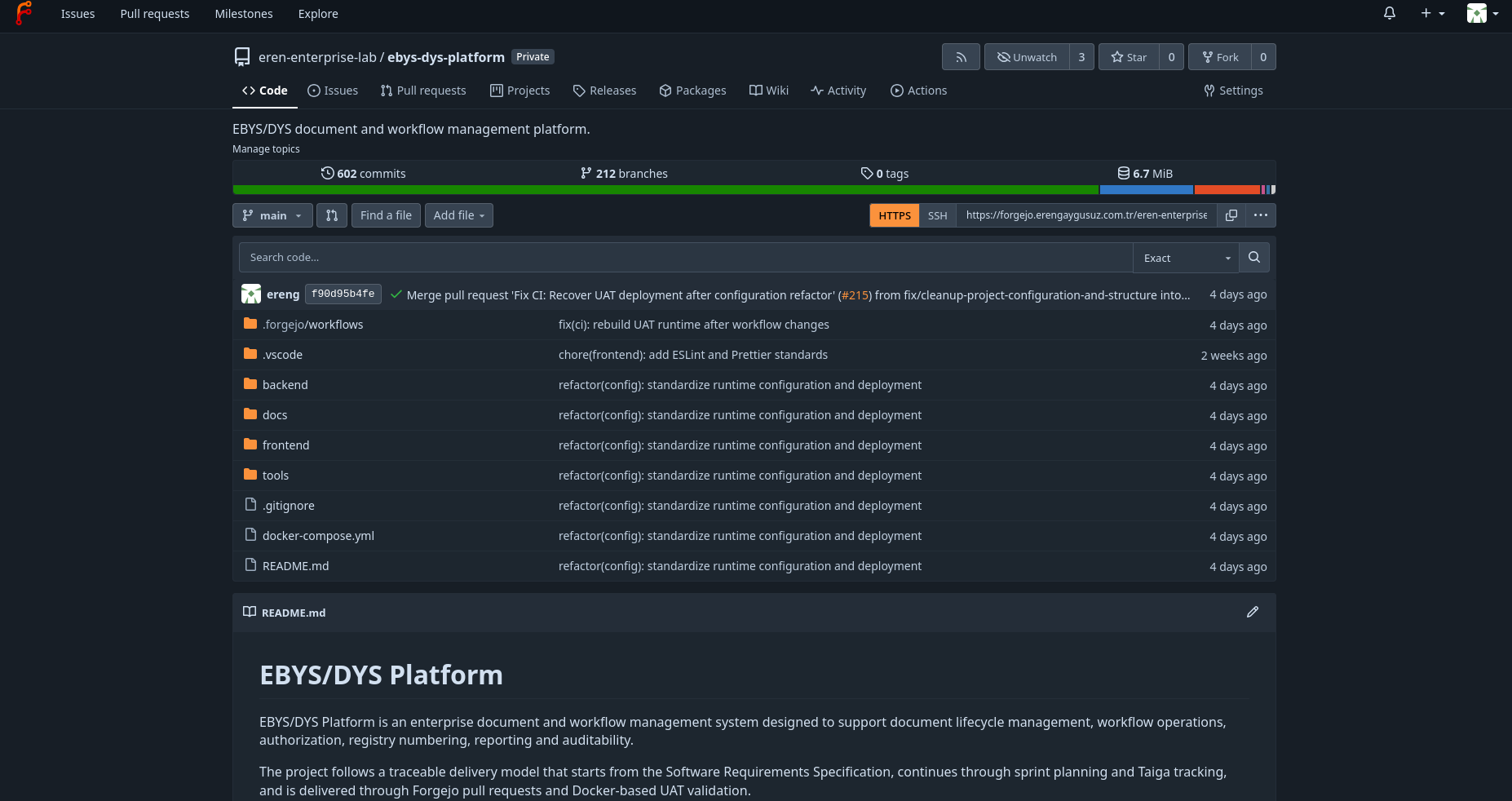This screenshot has height=801, width=1512.
Task: Expand the main branch selector
Action: [x=272, y=215]
